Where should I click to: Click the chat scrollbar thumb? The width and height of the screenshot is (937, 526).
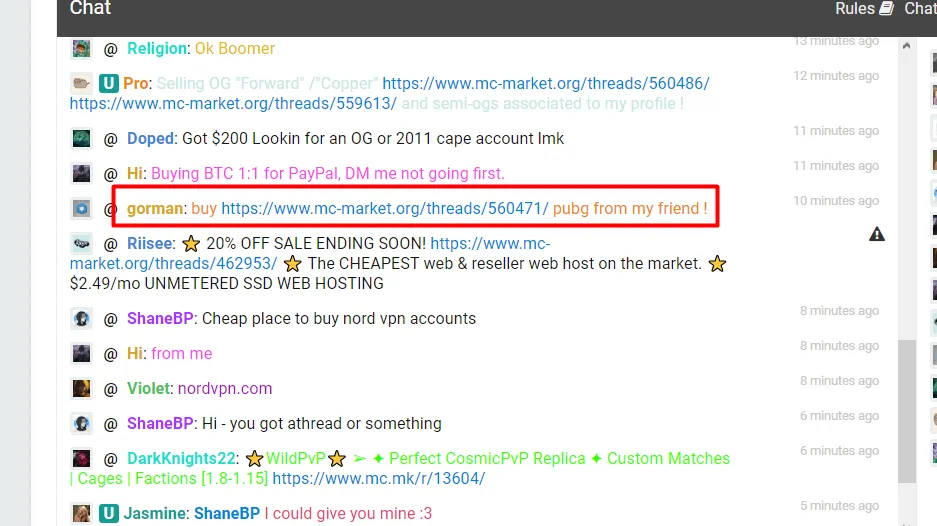(x=907, y=411)
